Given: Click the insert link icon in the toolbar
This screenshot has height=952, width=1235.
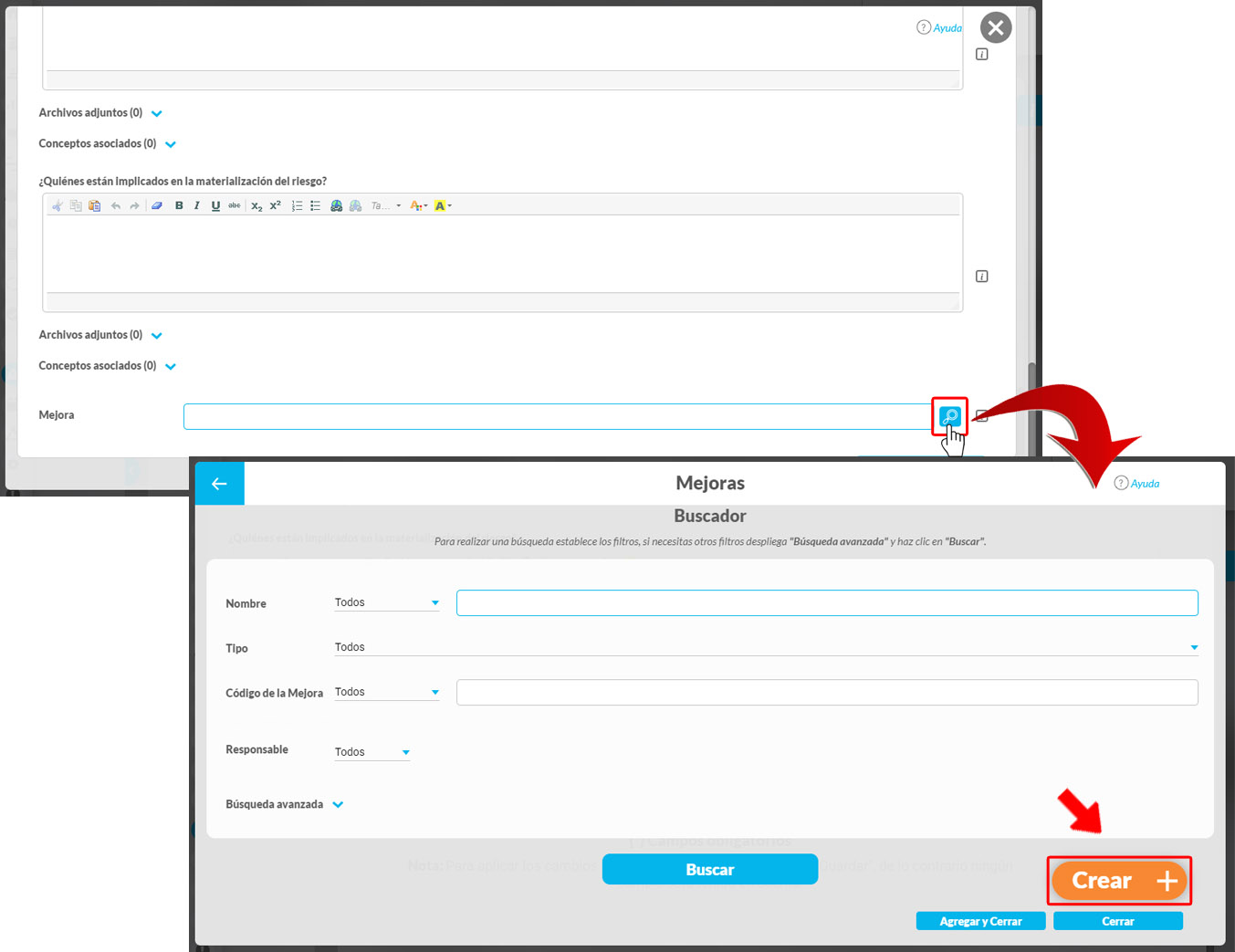Looking at the screenshot, I should pos(336,206).
